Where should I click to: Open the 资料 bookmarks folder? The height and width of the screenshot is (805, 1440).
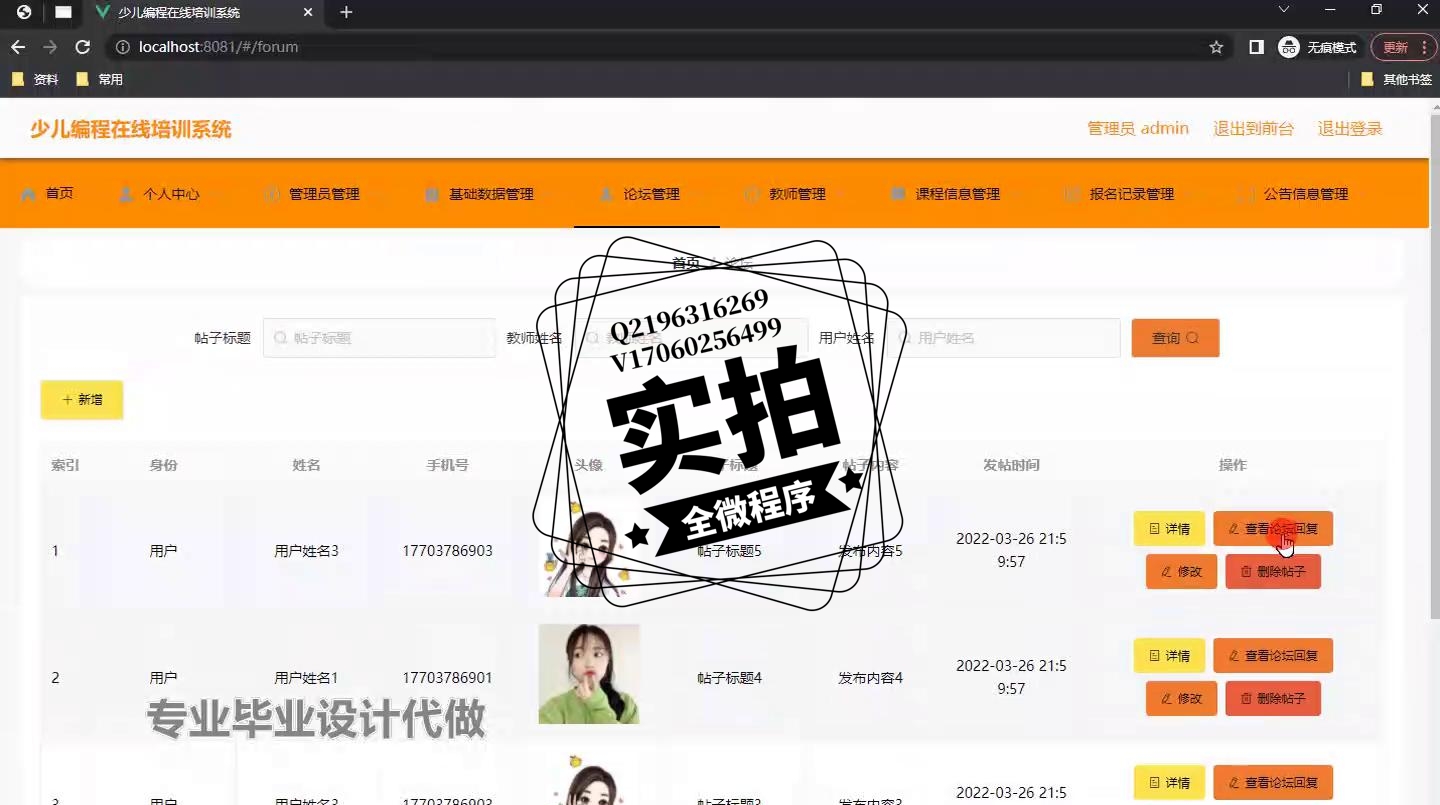pyautogui.click(x=35, y=79)
